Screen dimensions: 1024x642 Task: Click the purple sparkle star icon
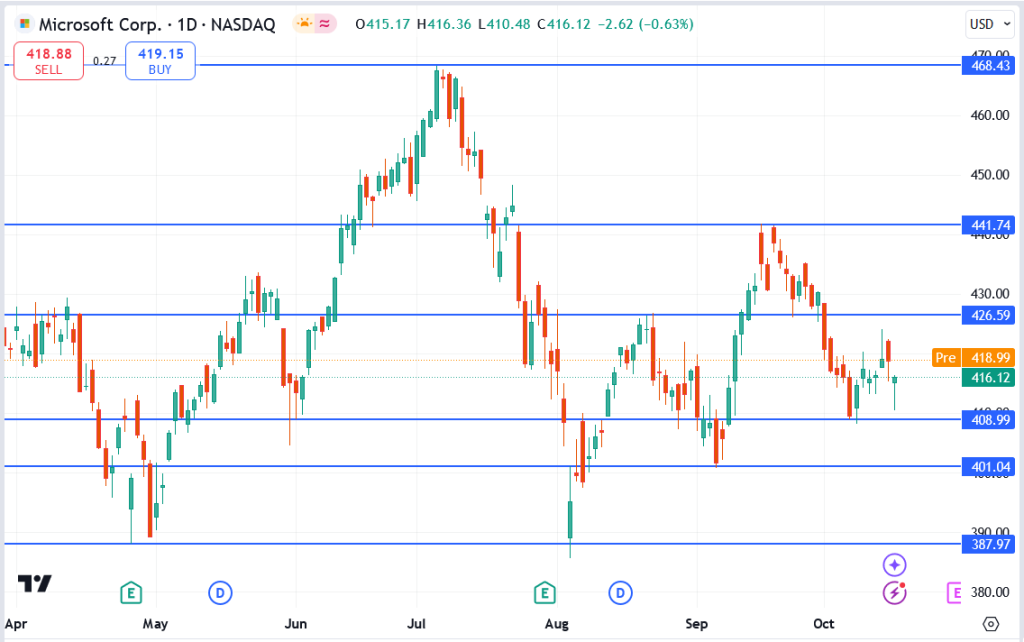point(894,564)
